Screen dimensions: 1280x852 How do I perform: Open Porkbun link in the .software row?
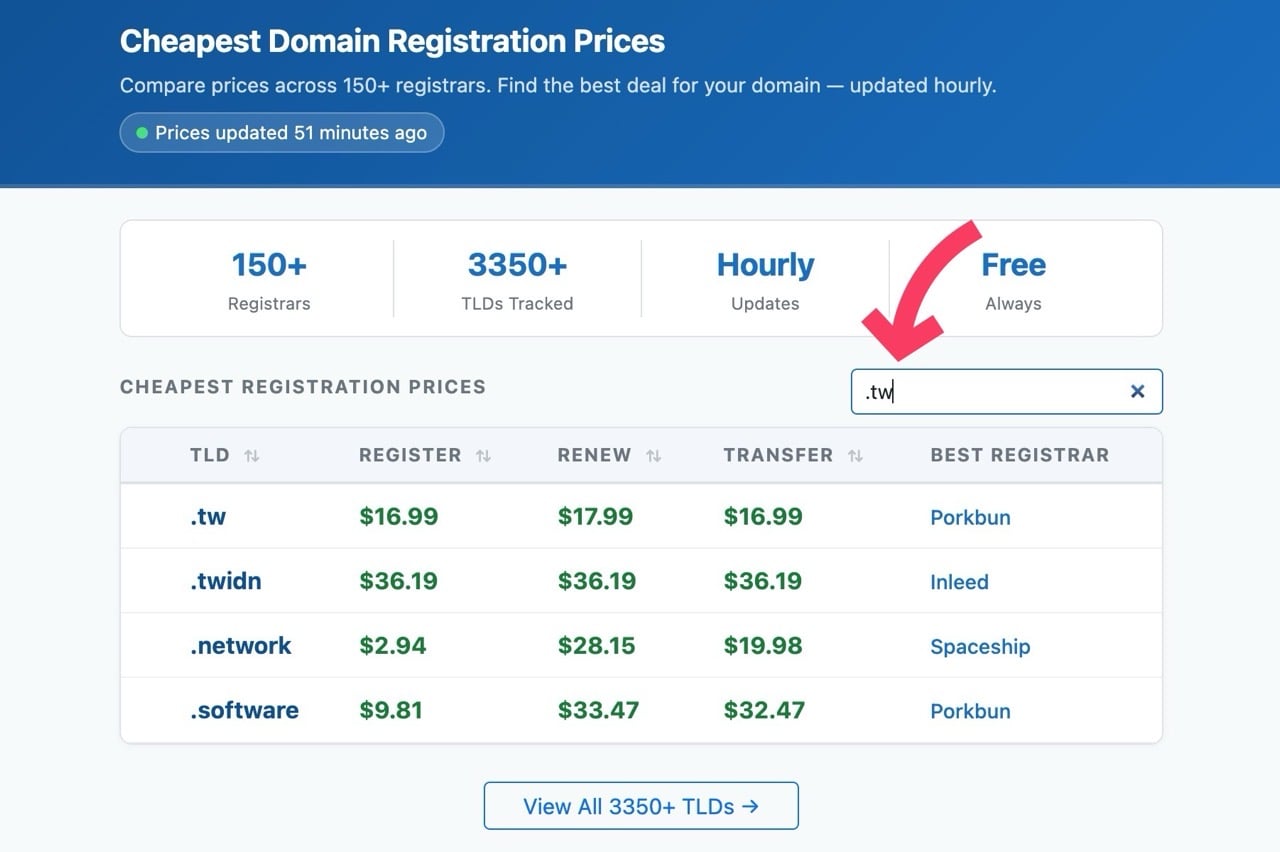tap(970, 711)
